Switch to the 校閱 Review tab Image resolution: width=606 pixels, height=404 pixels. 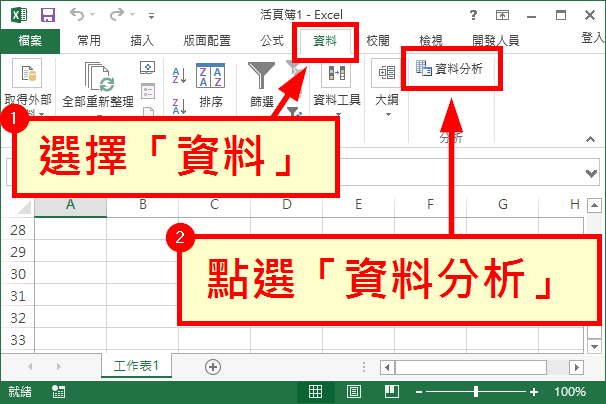(378, 41)
